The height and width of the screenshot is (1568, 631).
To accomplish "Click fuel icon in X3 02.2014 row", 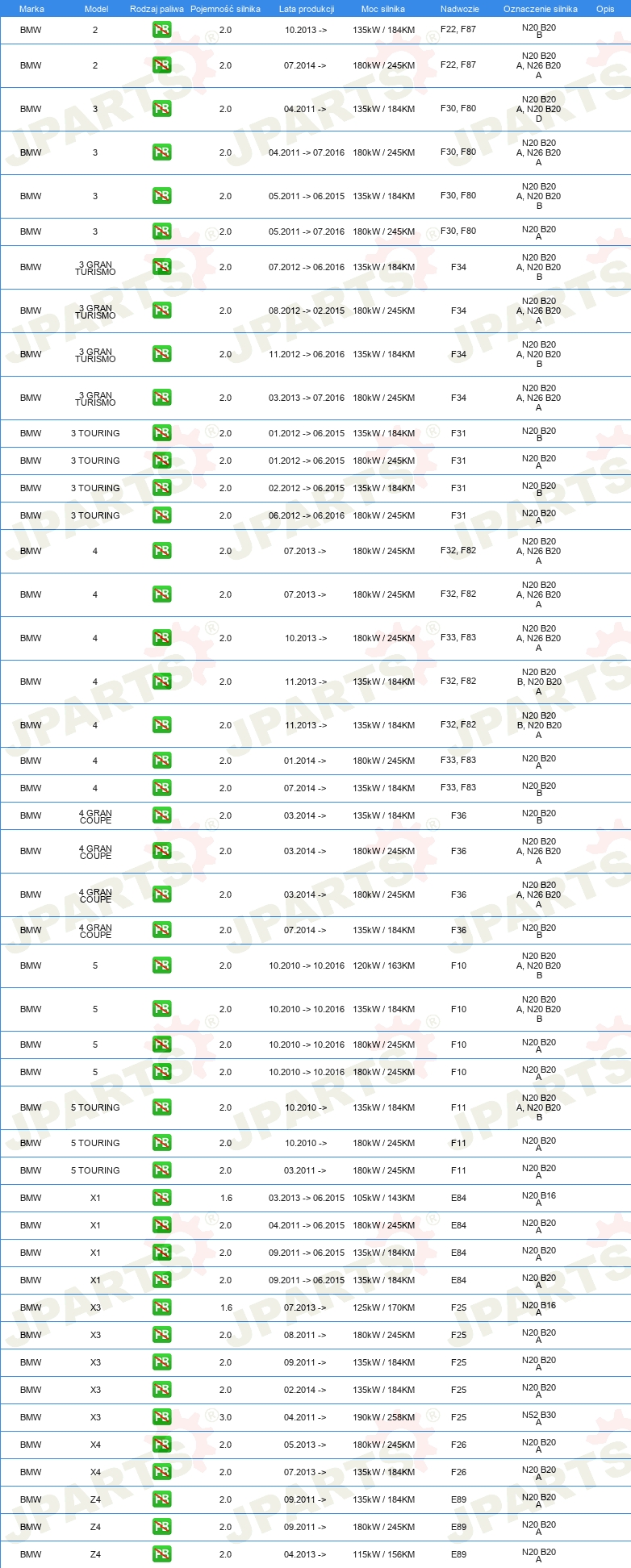I will (161, 1390).
